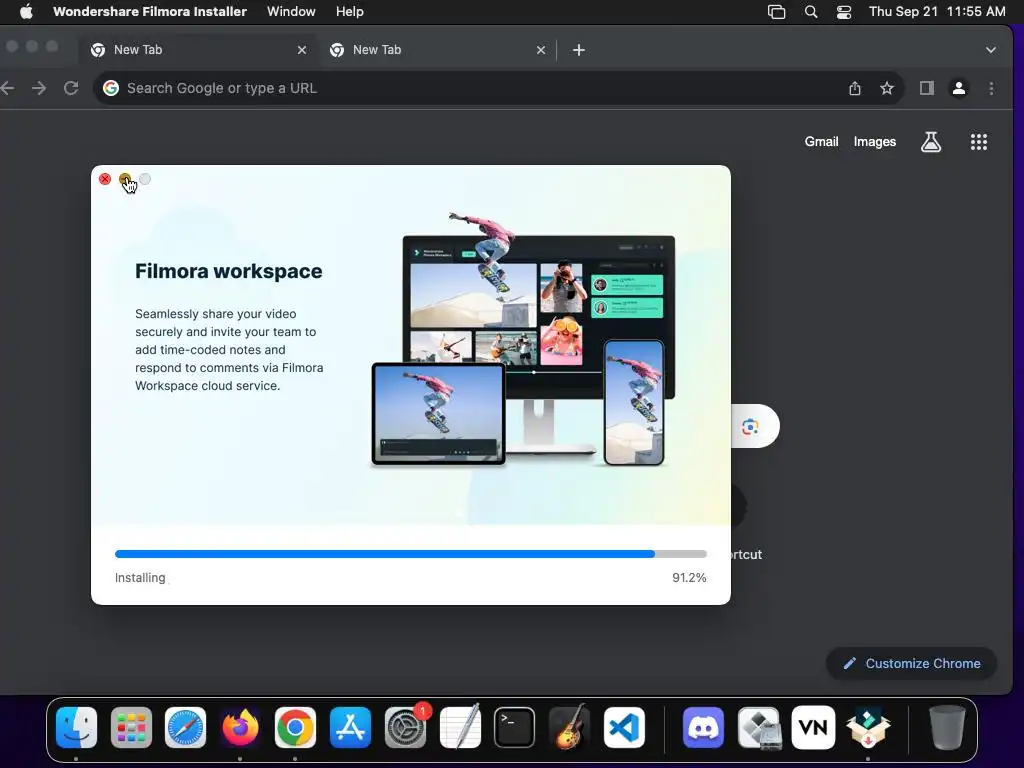The width and height of the screenshot is (1024, 768).
Task: Minimize the Filmora installer window
Action: coord(125,179)
